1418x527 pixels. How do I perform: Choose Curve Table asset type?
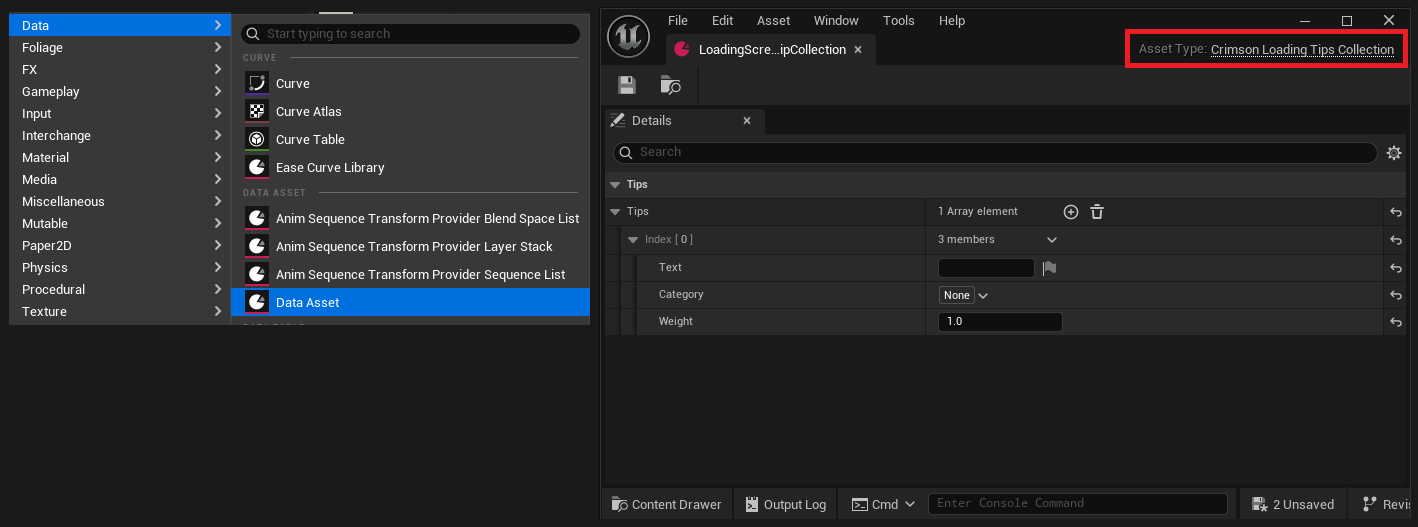tap(410, 139)
